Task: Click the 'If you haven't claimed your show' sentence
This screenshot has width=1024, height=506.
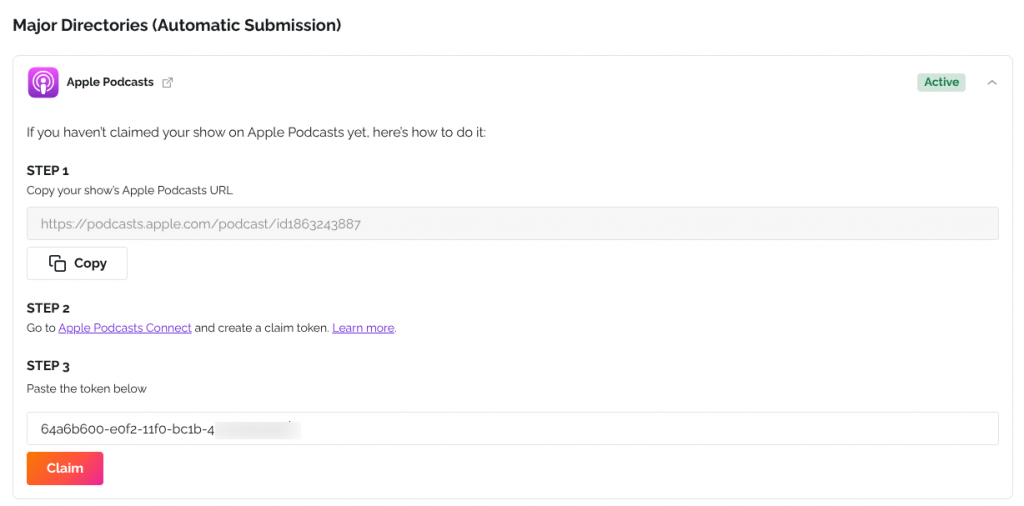Action: point(256,132)
